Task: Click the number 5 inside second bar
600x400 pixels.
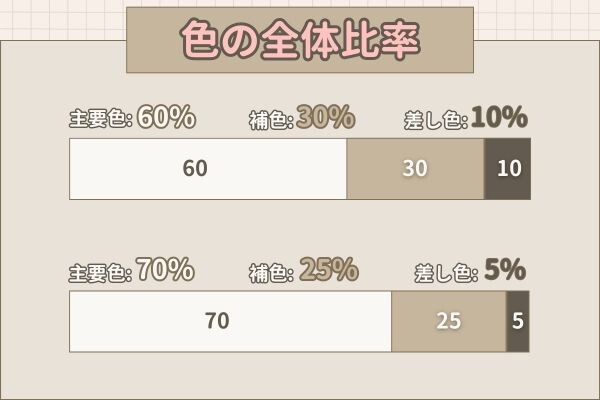Action: coord(518,321)
